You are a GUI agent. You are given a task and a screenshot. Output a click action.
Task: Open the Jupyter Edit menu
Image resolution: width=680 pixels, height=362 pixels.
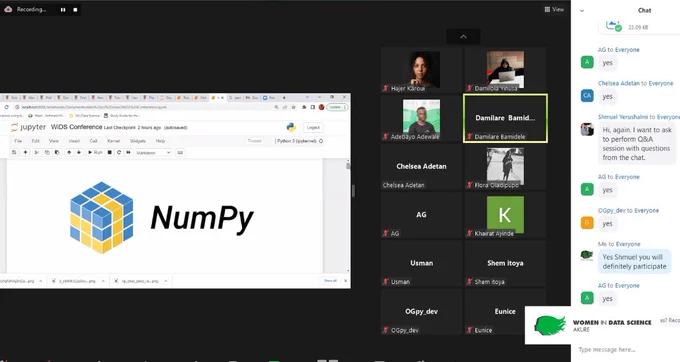36,141
